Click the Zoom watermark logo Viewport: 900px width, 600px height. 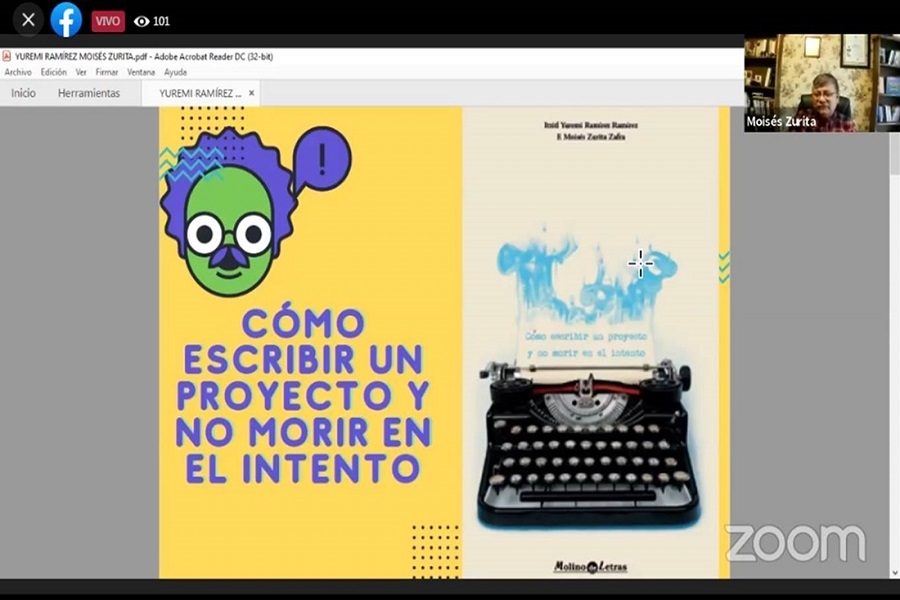(x=795, y=543)
